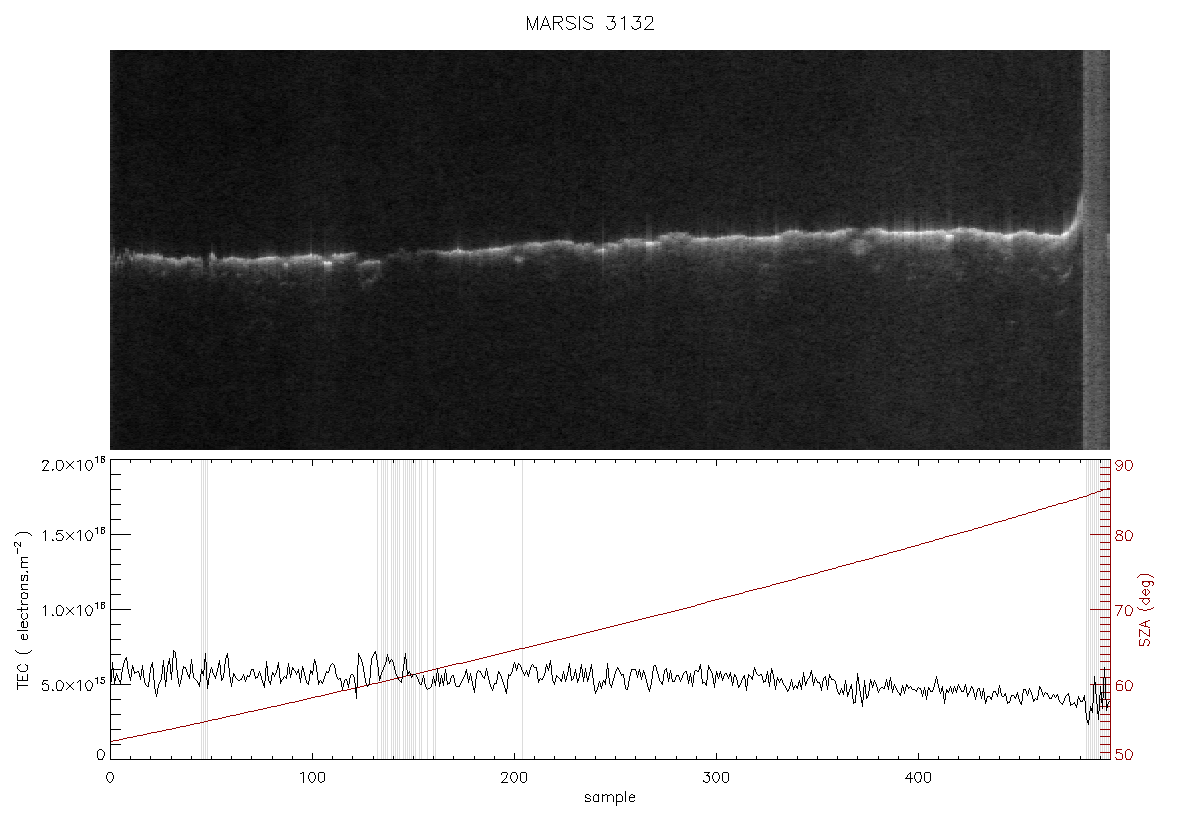Viewport: 1180px width, 830px height.
Task: Click the 60 tick label on SZA axis
Action: [x=1124, y=686]
